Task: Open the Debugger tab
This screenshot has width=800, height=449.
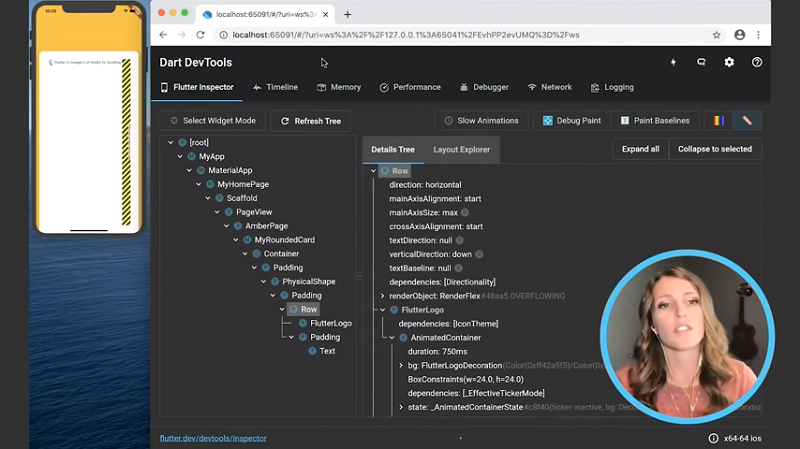Action: coord(484,87)
